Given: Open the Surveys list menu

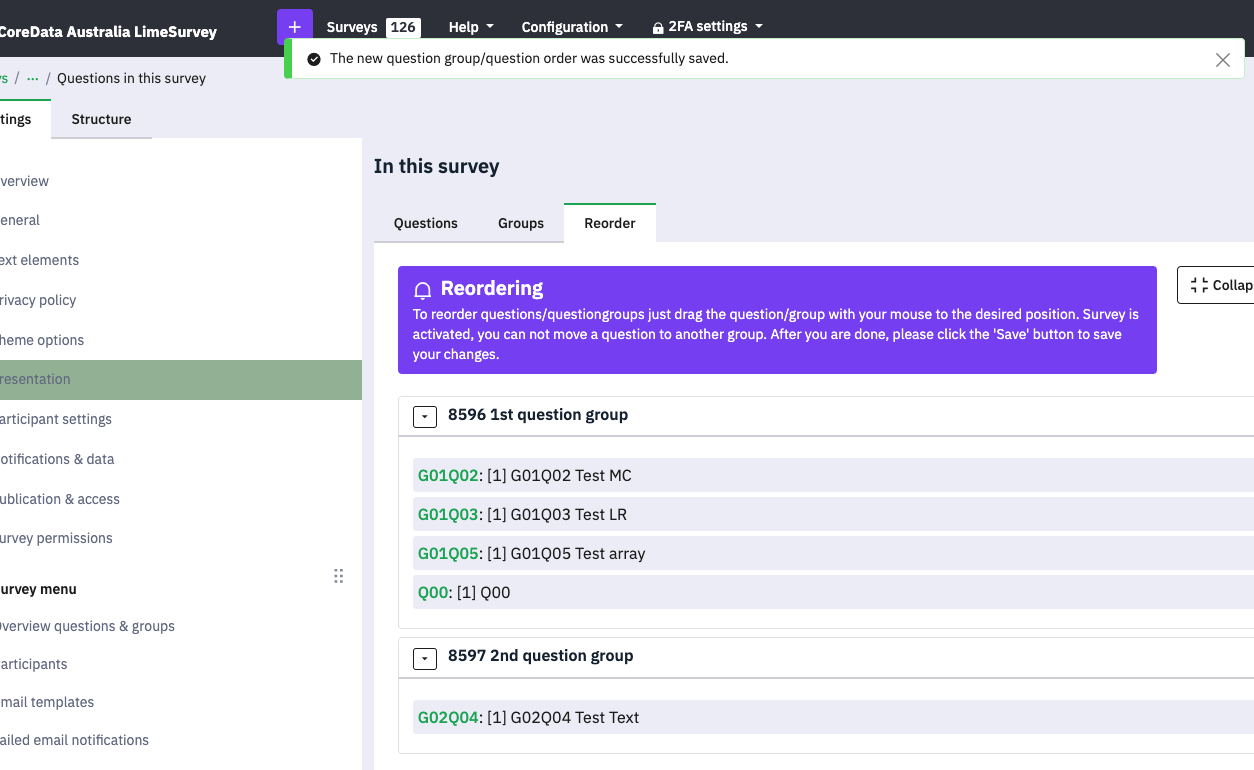Looking at the screenshot, I should [371, 27].
